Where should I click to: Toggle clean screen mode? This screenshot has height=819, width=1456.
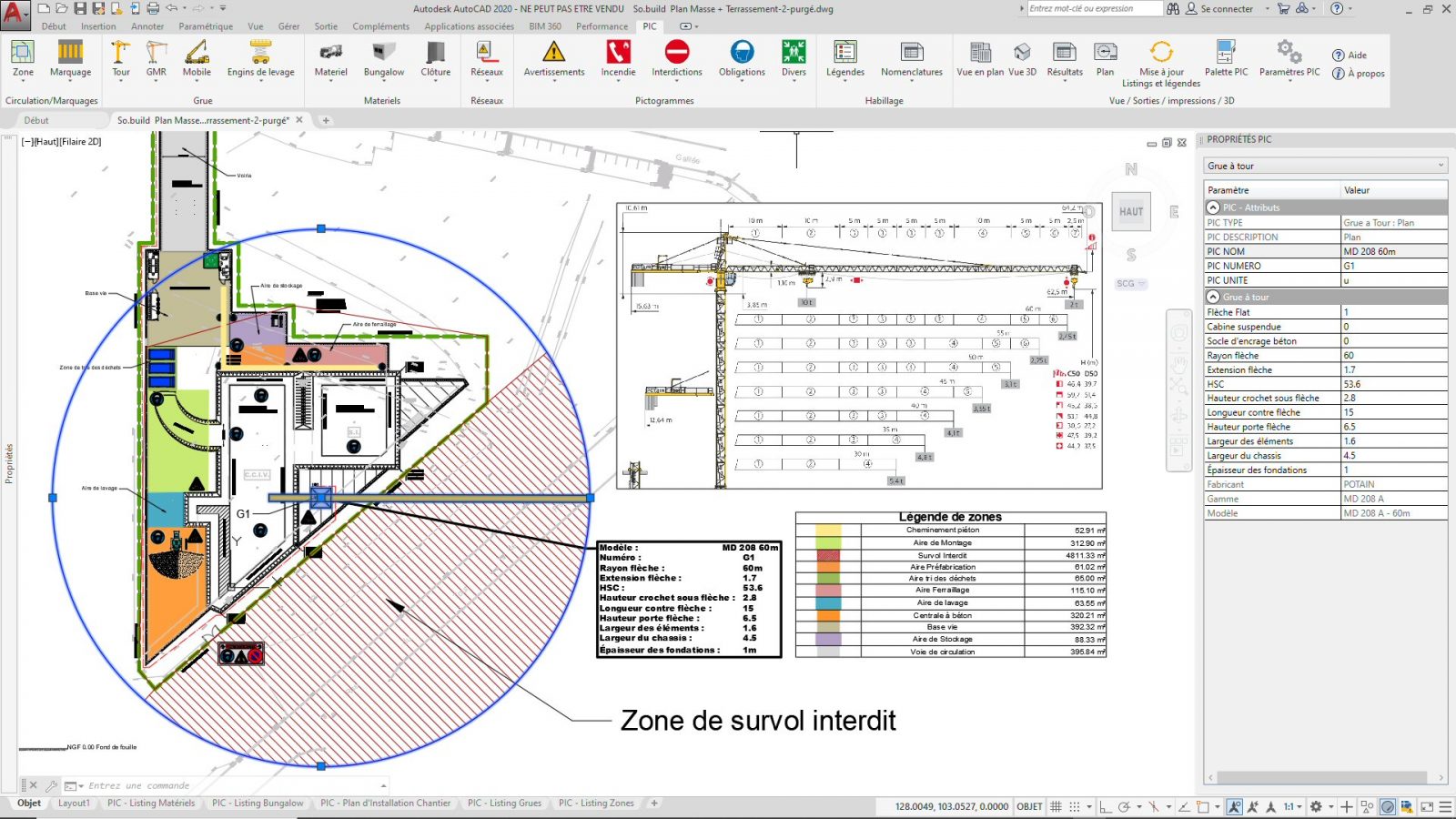pyautogui.click(x=1427, y=806)
